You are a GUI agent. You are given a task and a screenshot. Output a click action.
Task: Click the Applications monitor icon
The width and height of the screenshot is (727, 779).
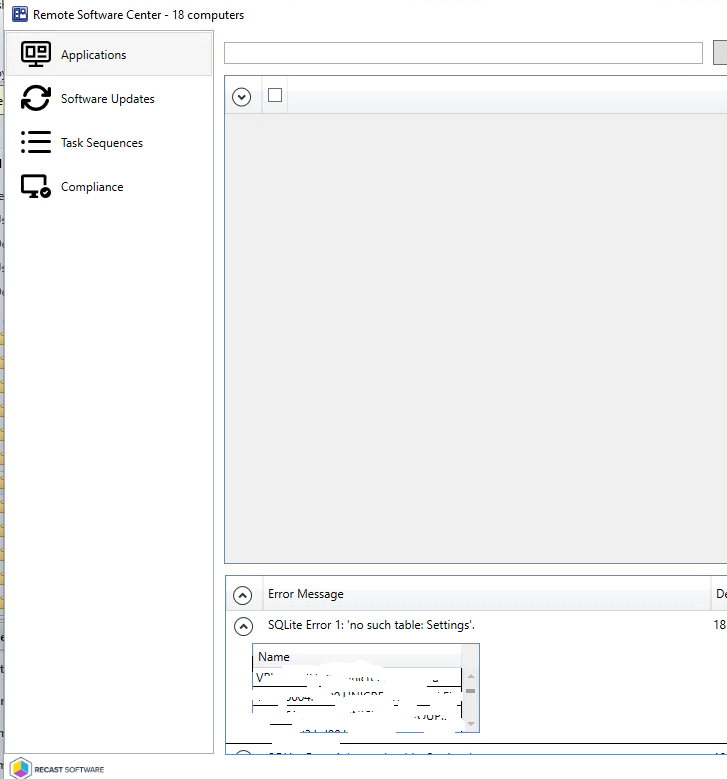pos(36,54)
